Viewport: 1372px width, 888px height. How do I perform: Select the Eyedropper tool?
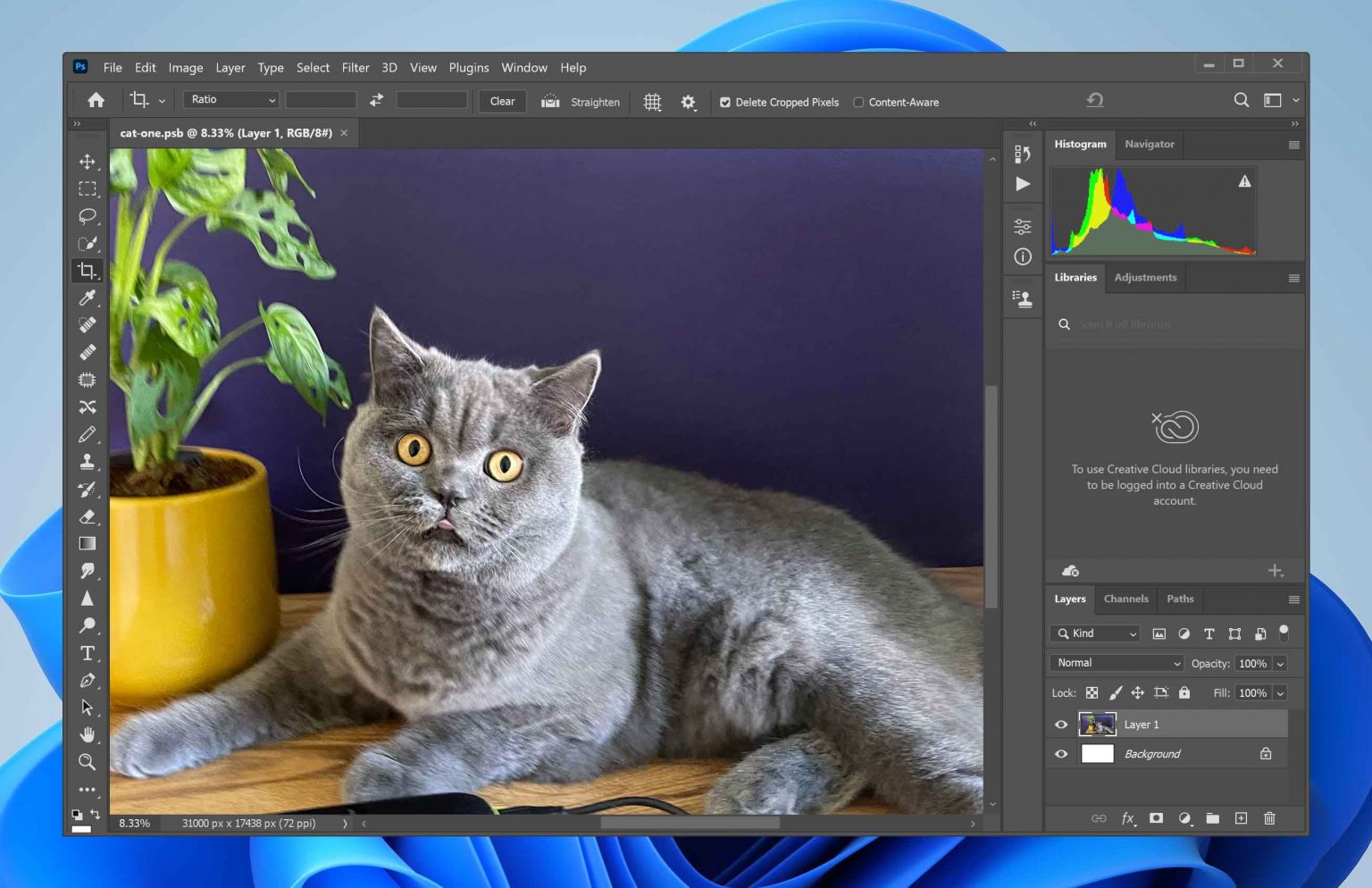(x=87, y=297)
